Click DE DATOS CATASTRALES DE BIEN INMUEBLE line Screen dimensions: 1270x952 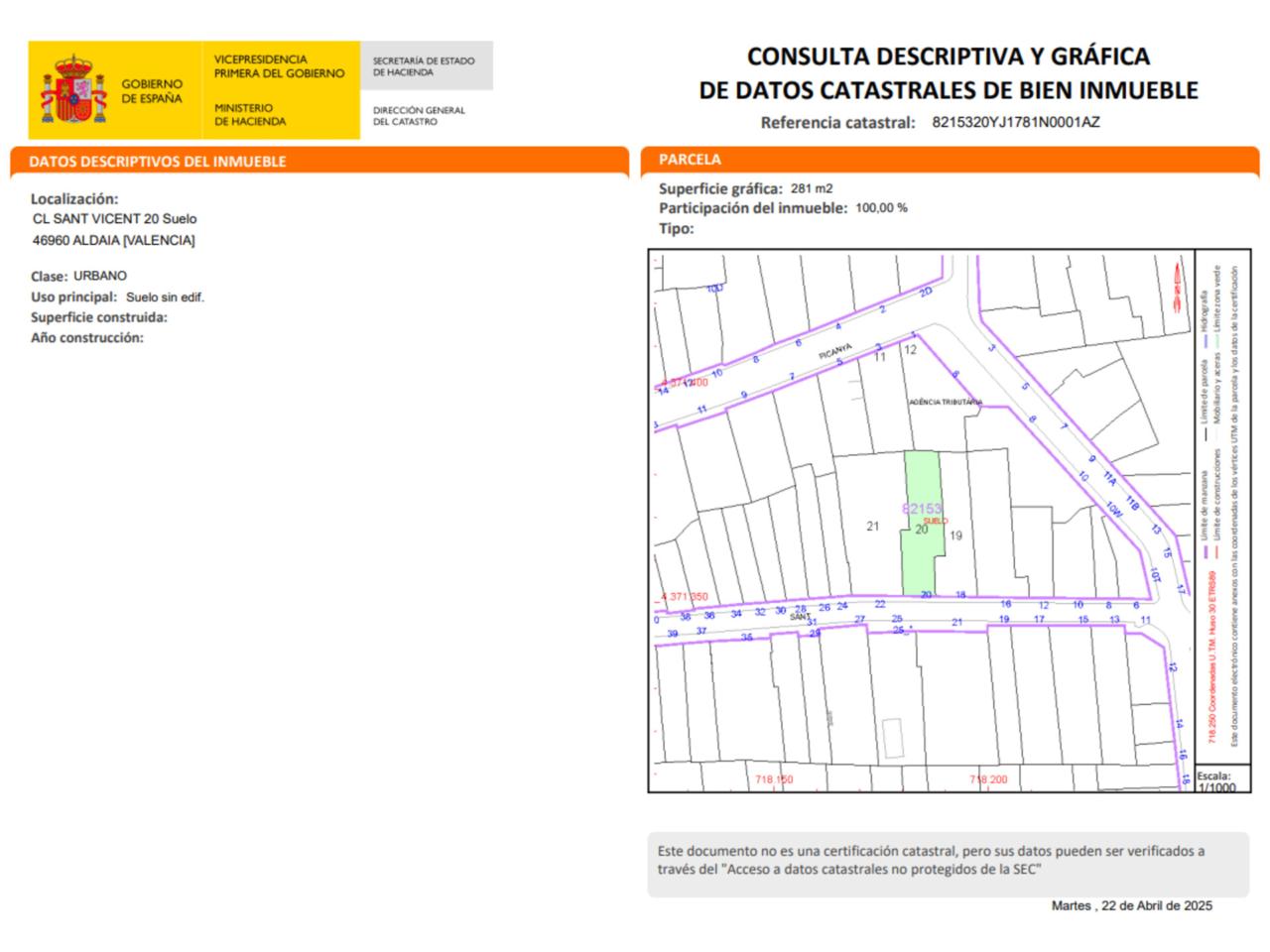(x=949, y=90)
